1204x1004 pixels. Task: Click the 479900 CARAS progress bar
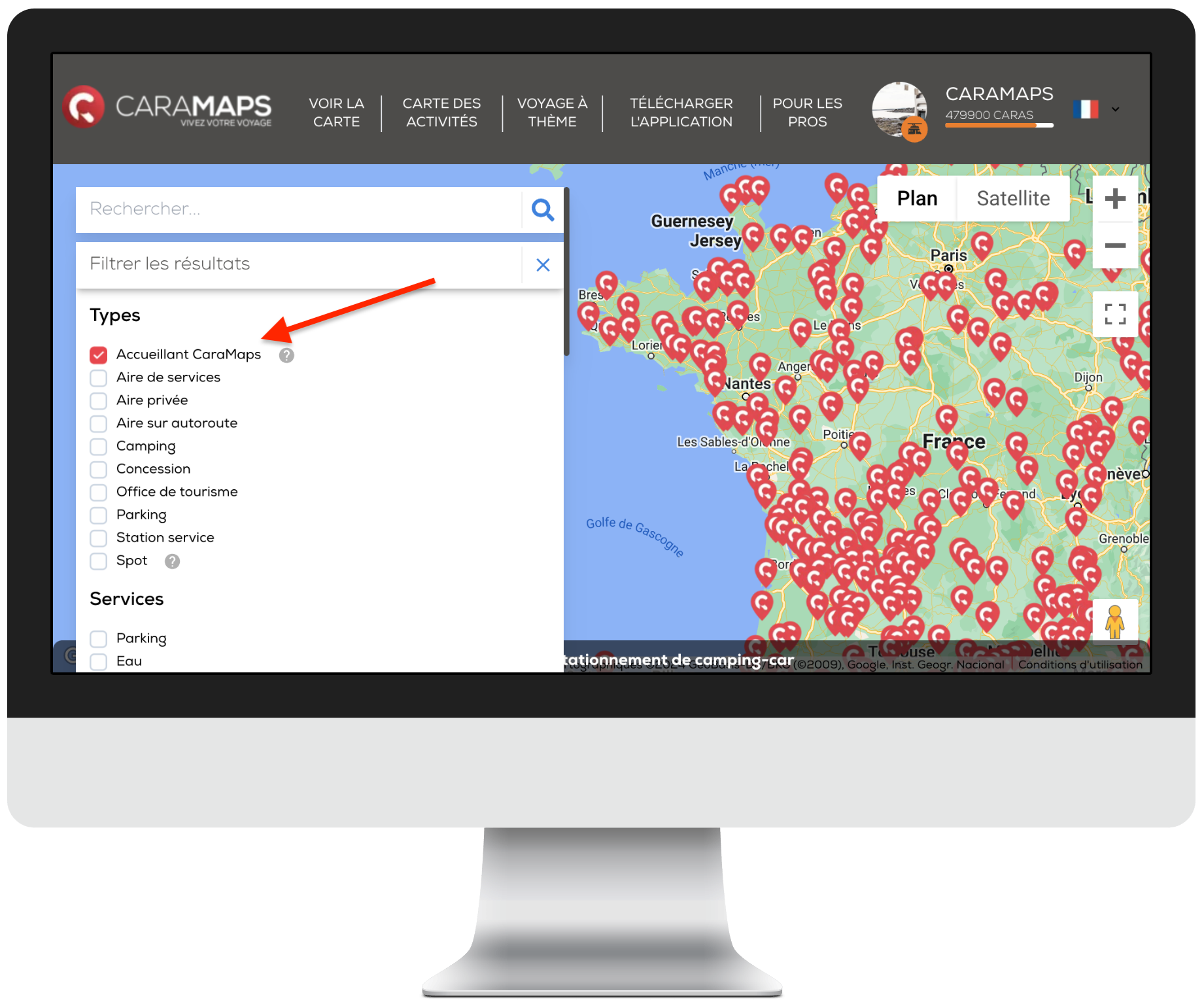(x=999, y=125)
